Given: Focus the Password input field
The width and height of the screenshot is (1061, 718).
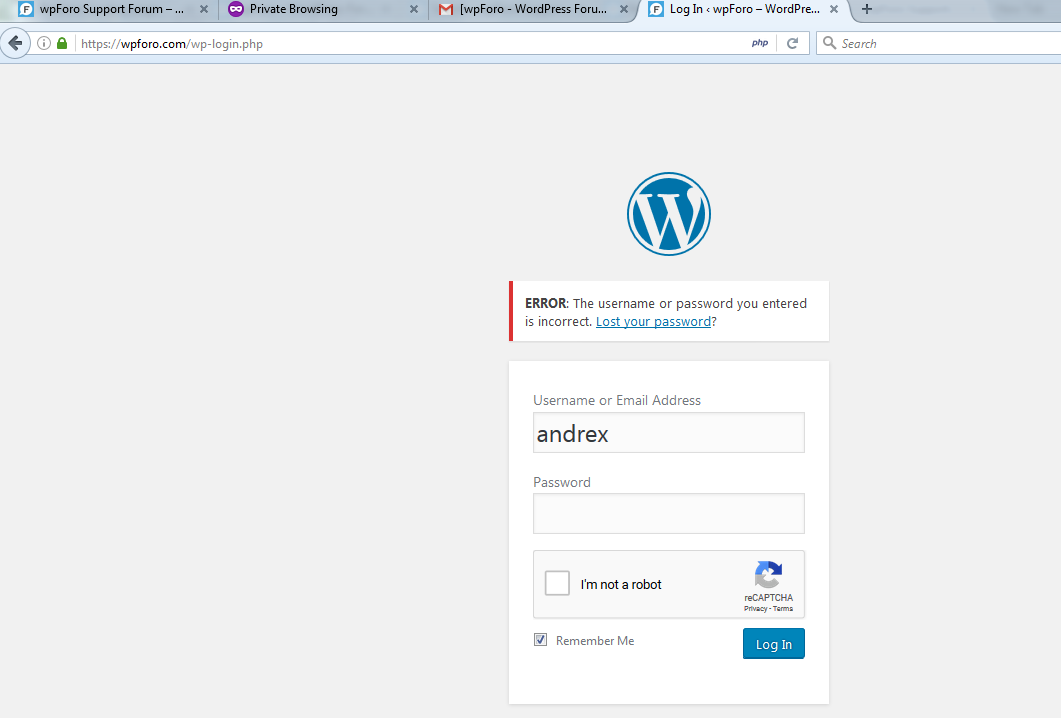Looking at the screenshot, I should [x=668, y=513].
